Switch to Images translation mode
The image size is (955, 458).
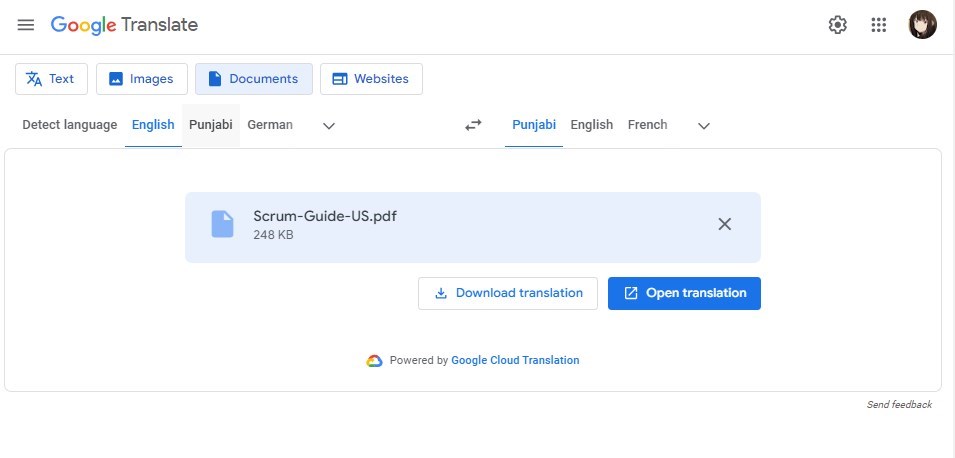pyautogui.click(x=142, y=79)
